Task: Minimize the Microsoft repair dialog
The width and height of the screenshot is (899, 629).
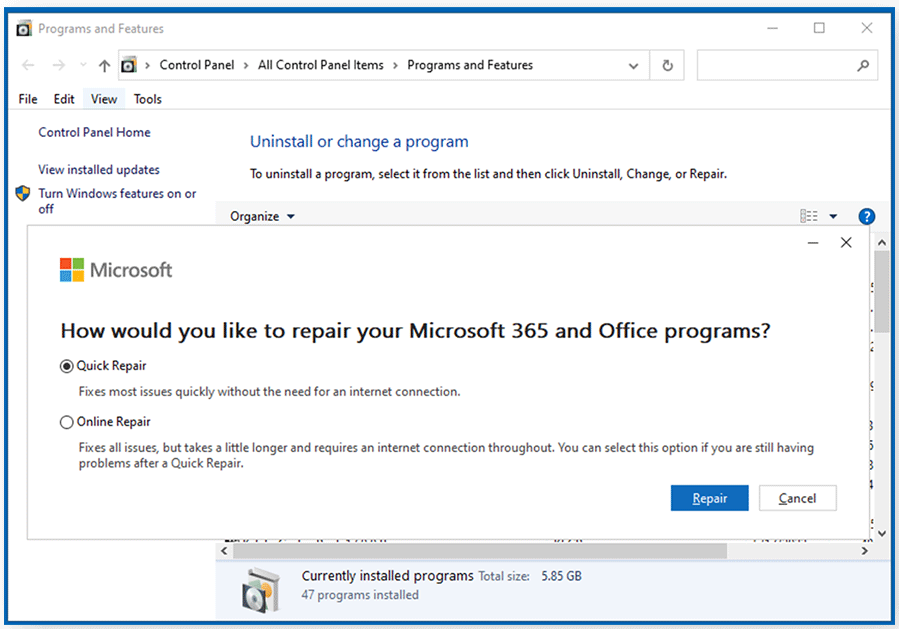Action: pos(813,243)
